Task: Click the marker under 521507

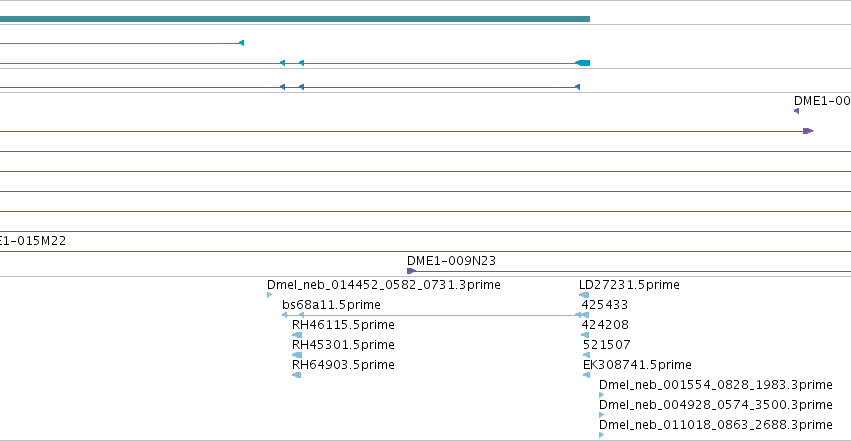Action: (586, 355)
